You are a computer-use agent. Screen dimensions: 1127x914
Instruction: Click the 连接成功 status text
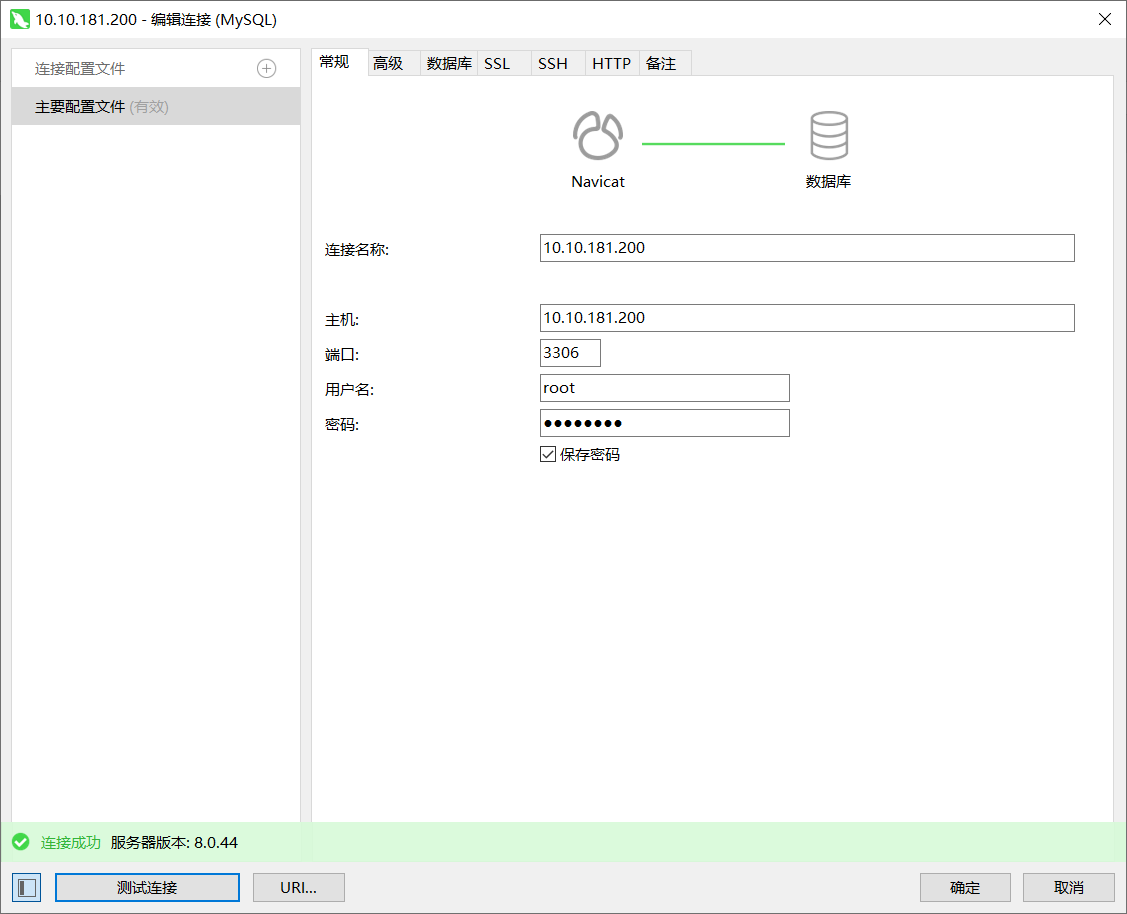tap(70, 842)
